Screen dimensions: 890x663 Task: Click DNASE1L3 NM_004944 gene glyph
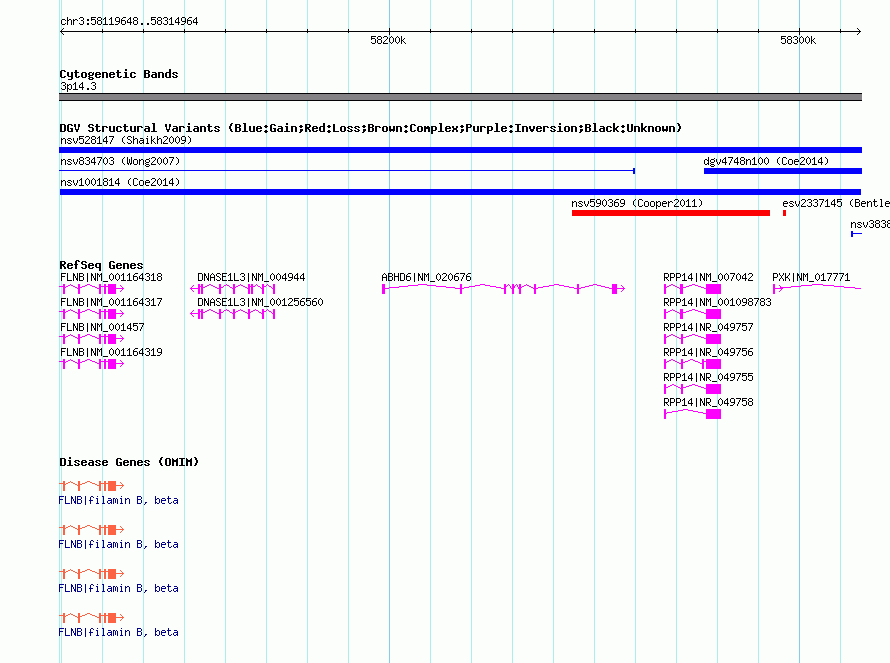233,289
